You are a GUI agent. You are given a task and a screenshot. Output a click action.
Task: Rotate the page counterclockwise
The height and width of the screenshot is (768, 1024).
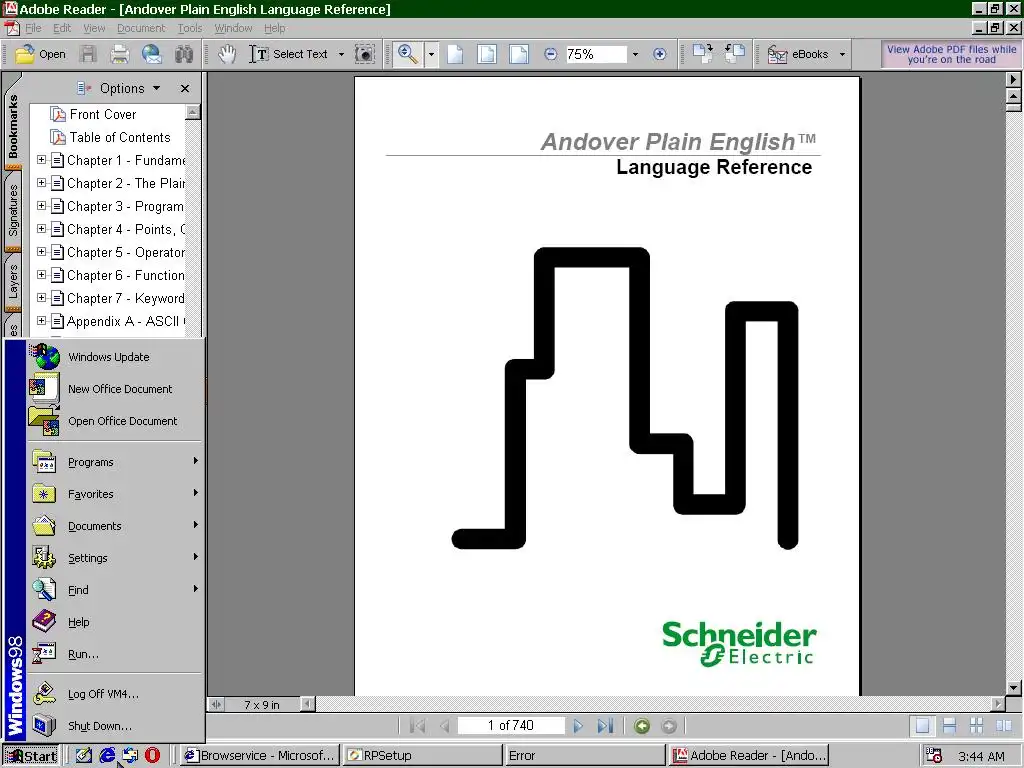[x=735, y=54]
